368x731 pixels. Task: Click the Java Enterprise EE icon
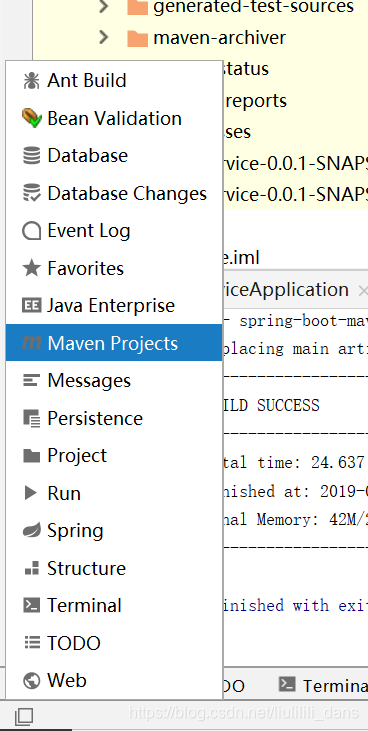pos(31,306)
